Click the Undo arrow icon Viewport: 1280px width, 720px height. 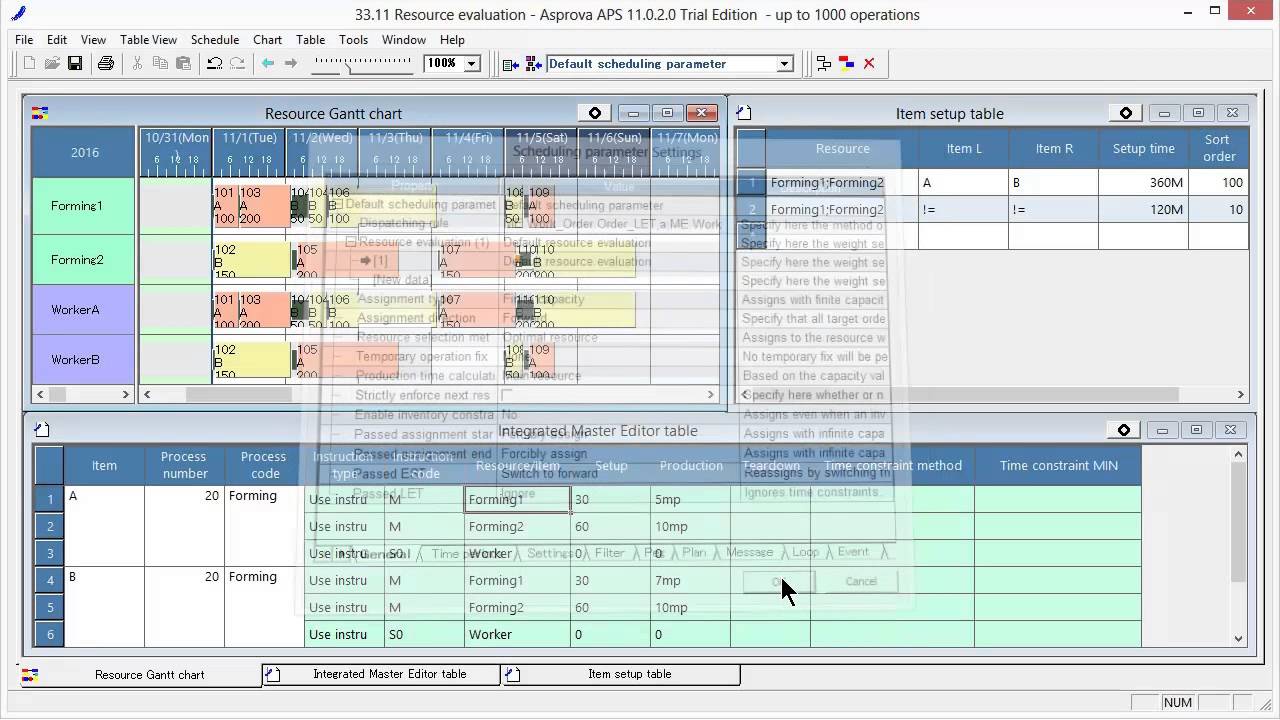coord(214,63)
